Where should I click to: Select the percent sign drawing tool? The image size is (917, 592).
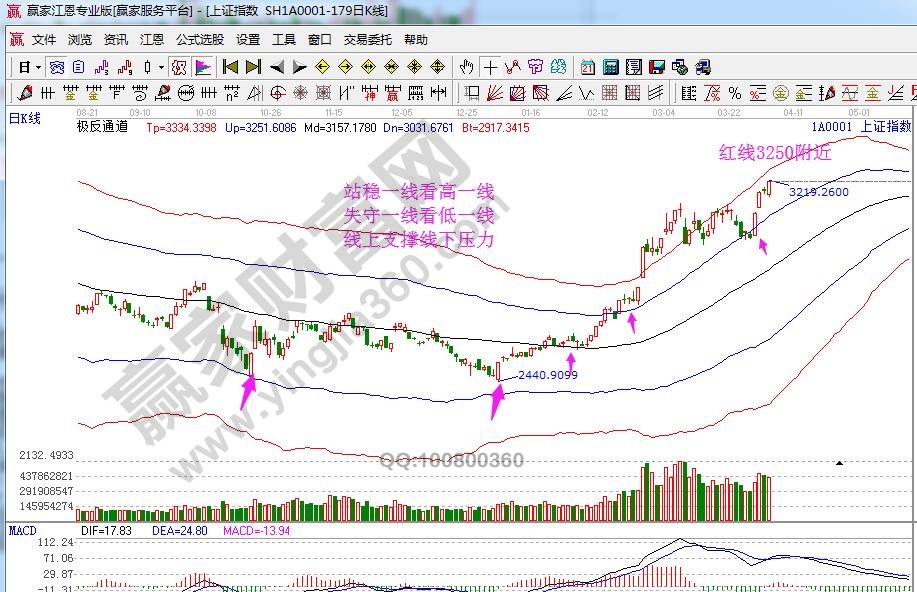(x=735, y=93)
